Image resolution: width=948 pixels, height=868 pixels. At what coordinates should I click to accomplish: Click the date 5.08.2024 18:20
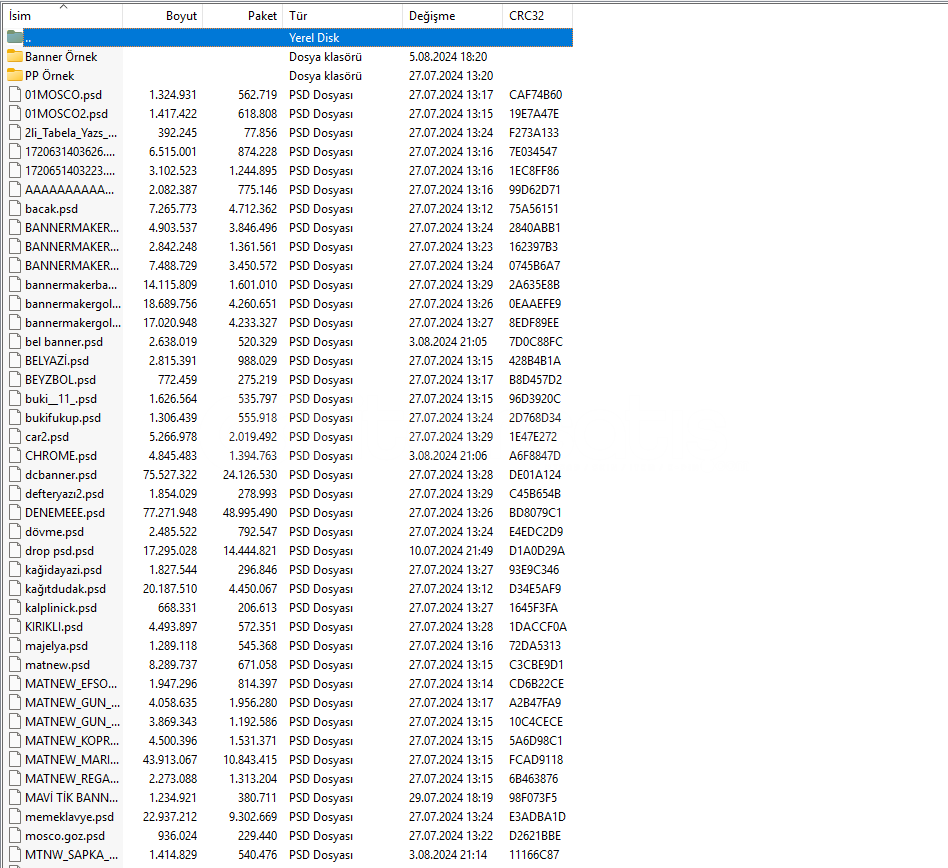point(448,57)
